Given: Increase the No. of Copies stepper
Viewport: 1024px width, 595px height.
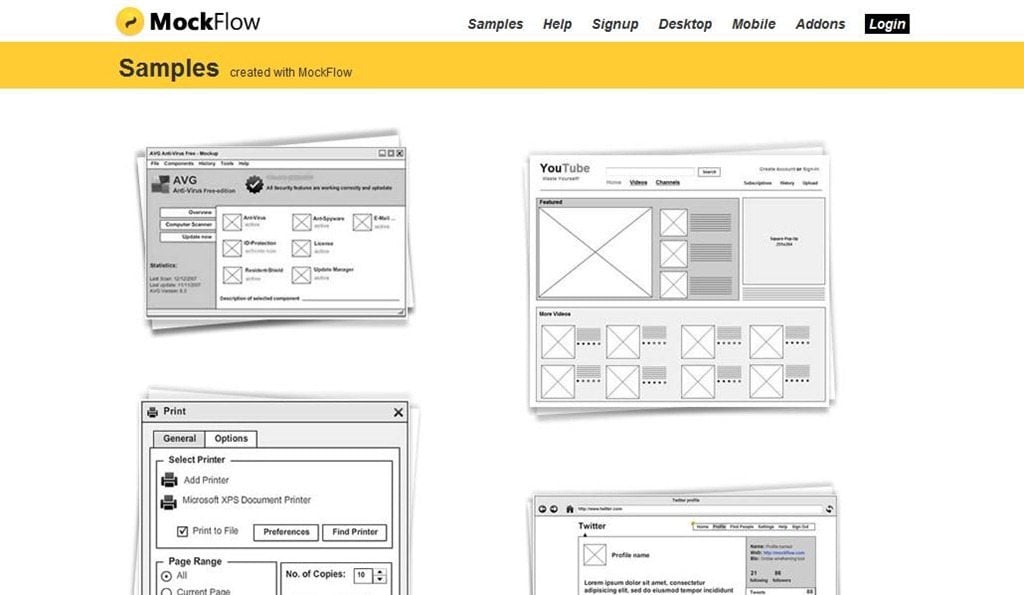Looking at the screenshot, I should pyautogui.click(x=380, y=571).
